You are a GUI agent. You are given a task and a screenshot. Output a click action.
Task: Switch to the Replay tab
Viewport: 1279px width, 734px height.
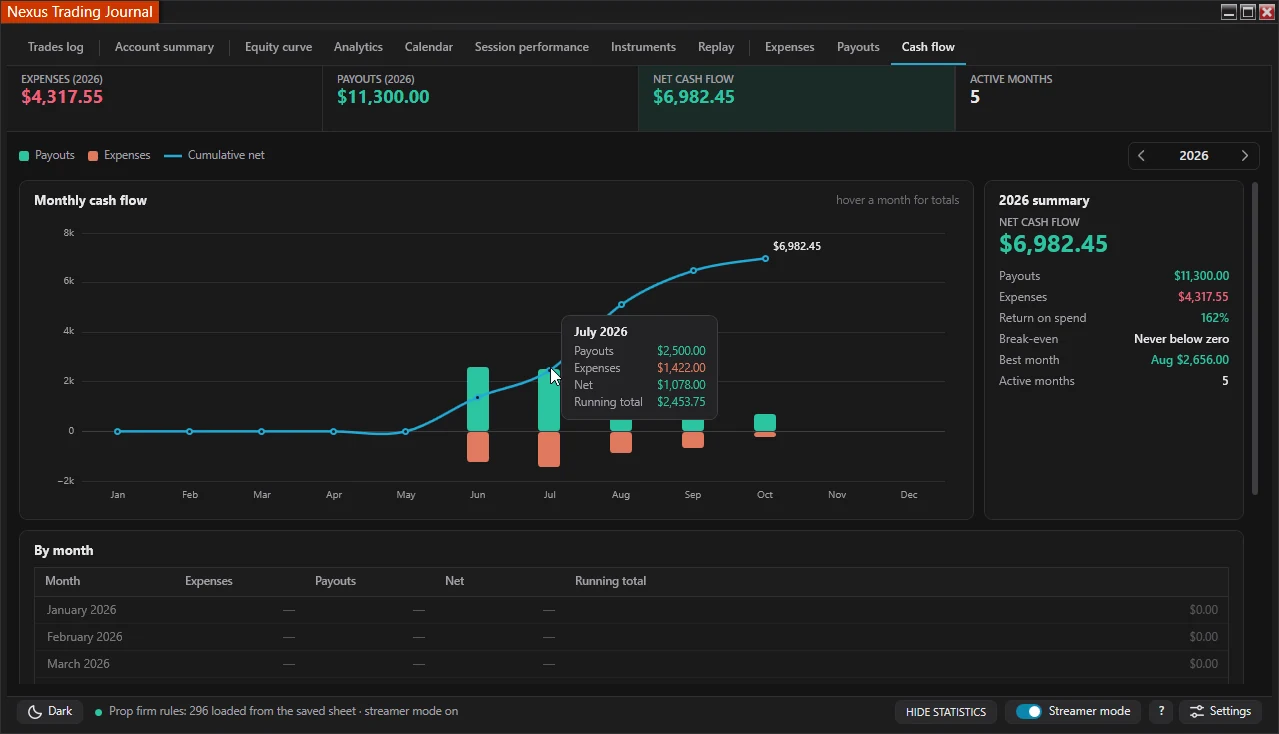pyautogui.click(x=716, y=47)
